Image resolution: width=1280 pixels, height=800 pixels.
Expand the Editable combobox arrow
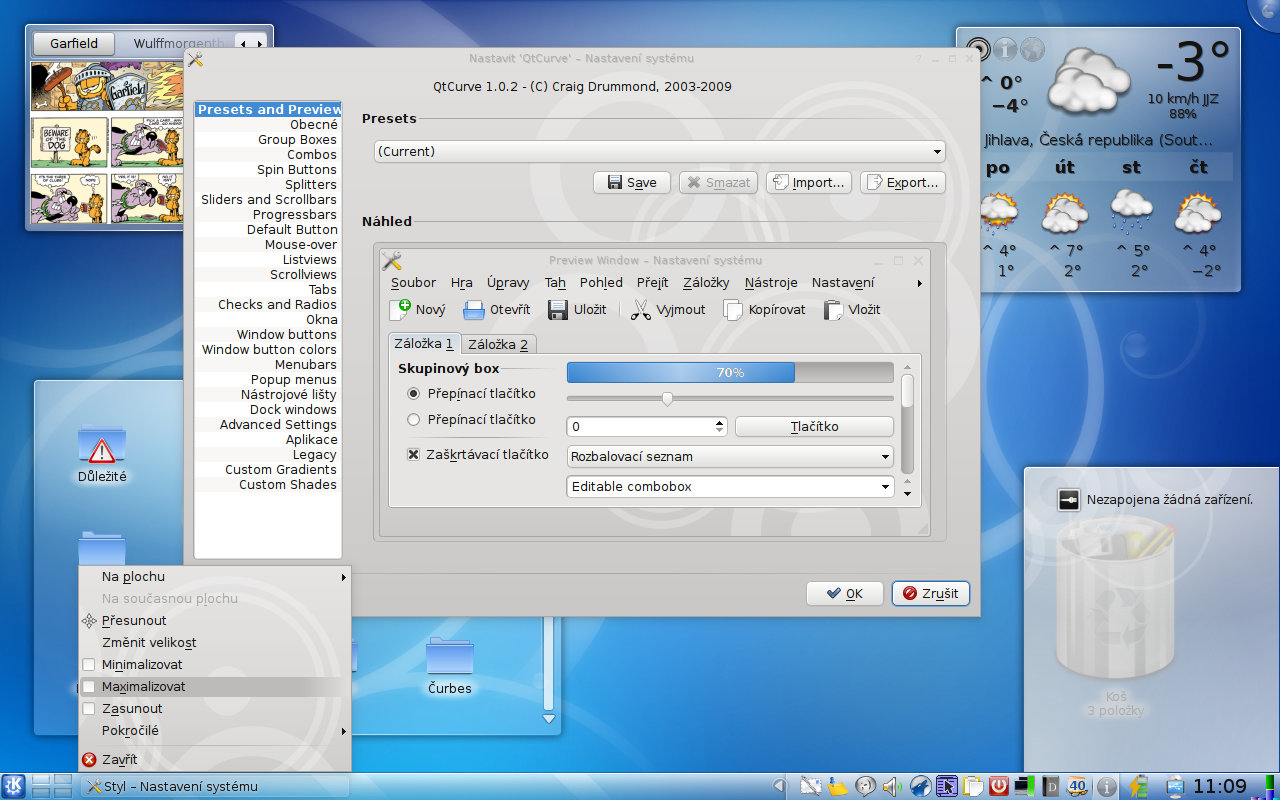886,487
